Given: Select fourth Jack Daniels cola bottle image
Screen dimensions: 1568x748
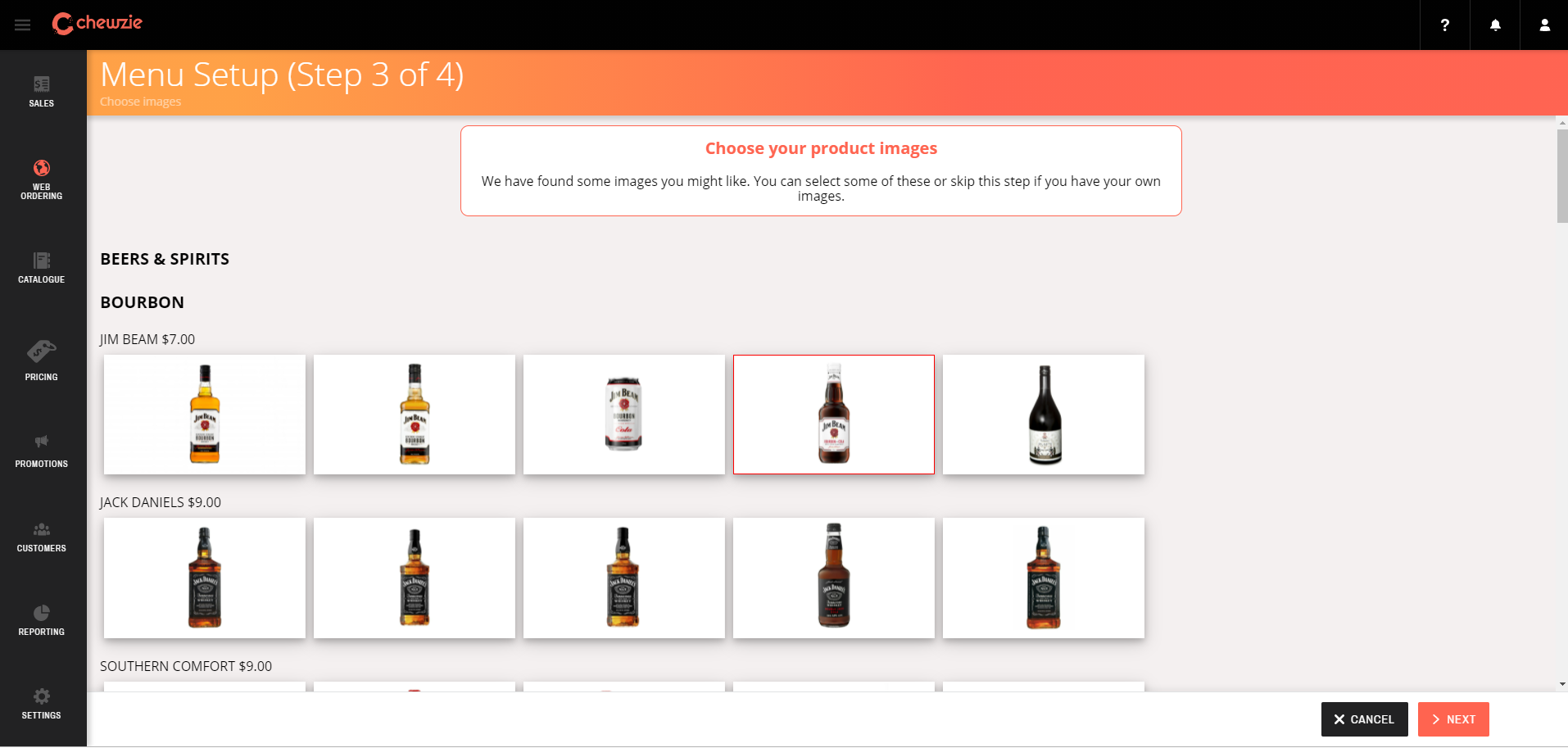Looking at the screenshot, I should click(834, 578).
